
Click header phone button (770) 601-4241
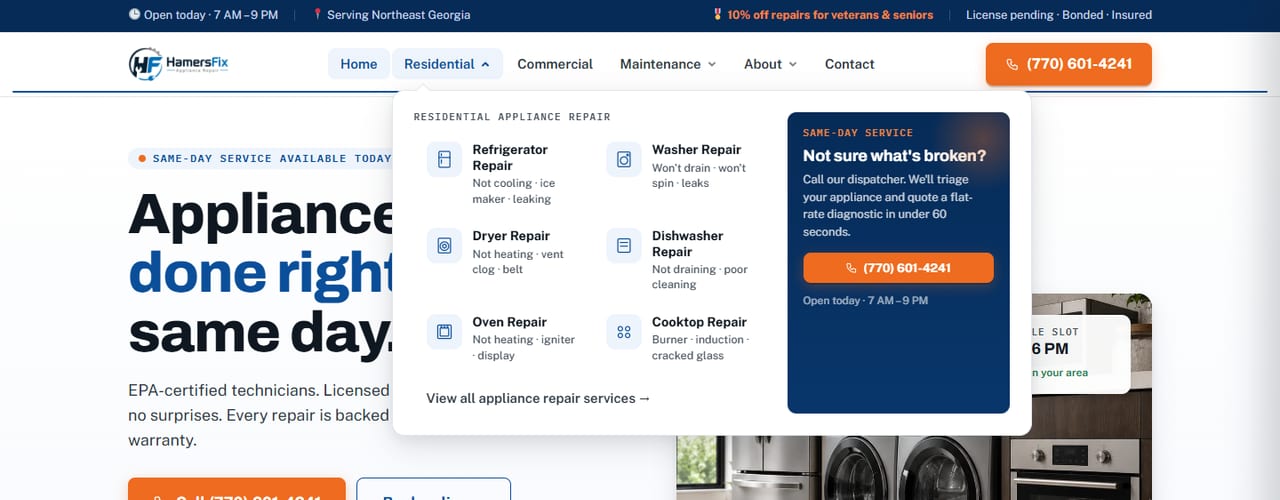[1068, 64]
